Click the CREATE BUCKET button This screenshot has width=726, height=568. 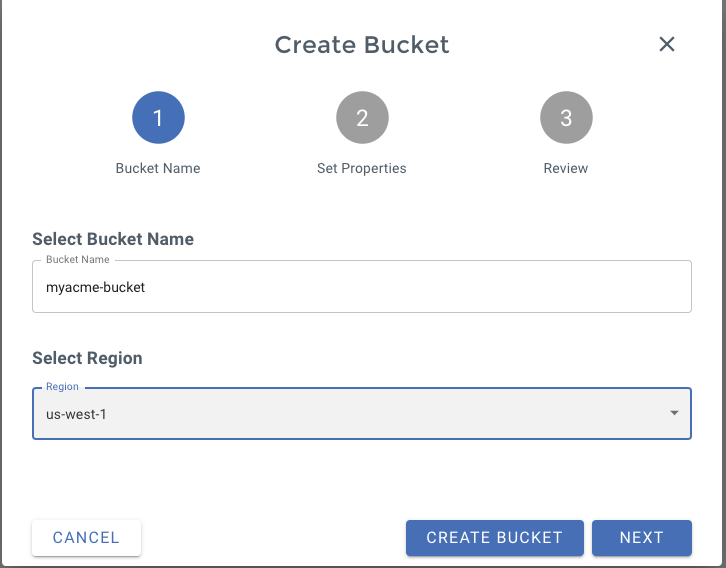point(494,537)
